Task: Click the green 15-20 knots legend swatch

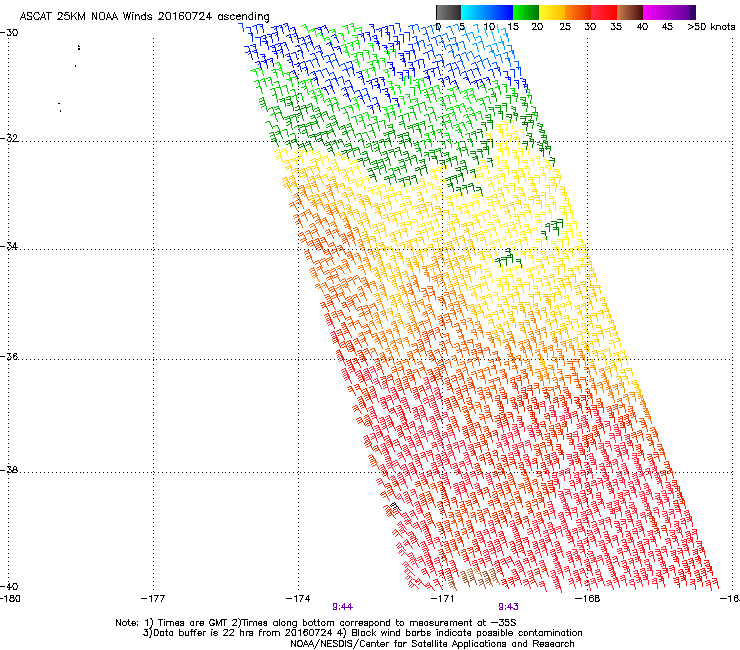Action: [x=526, y=12]
